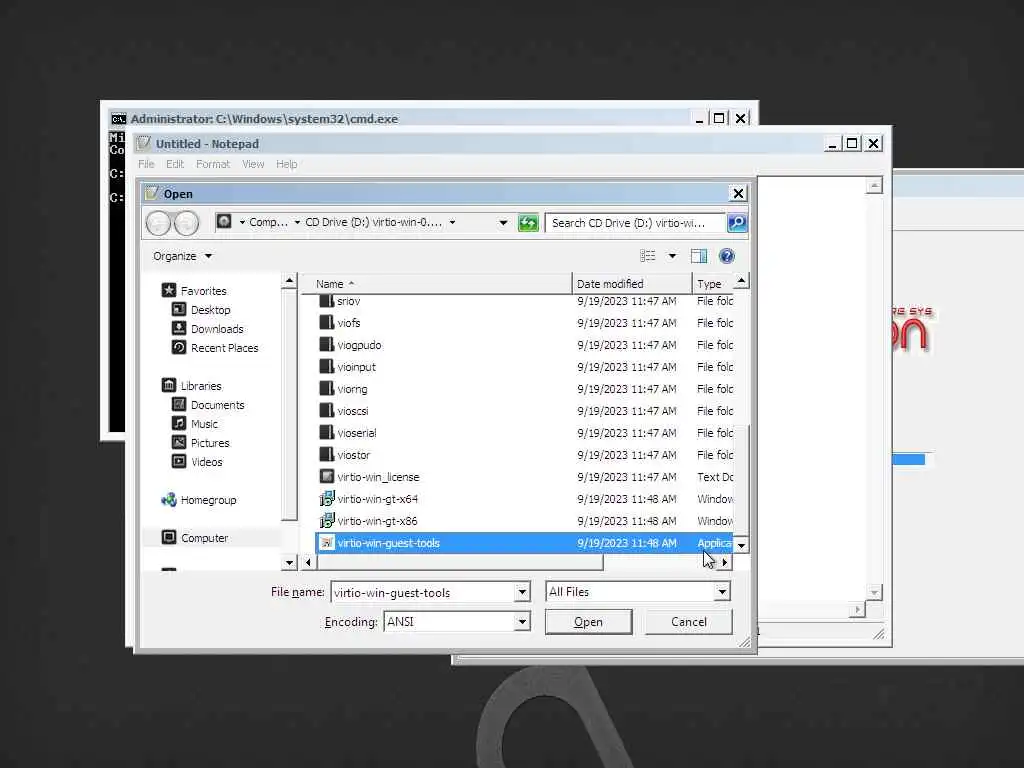
Task: Open Notepad View menu
Action: click(x=253, y=164)
